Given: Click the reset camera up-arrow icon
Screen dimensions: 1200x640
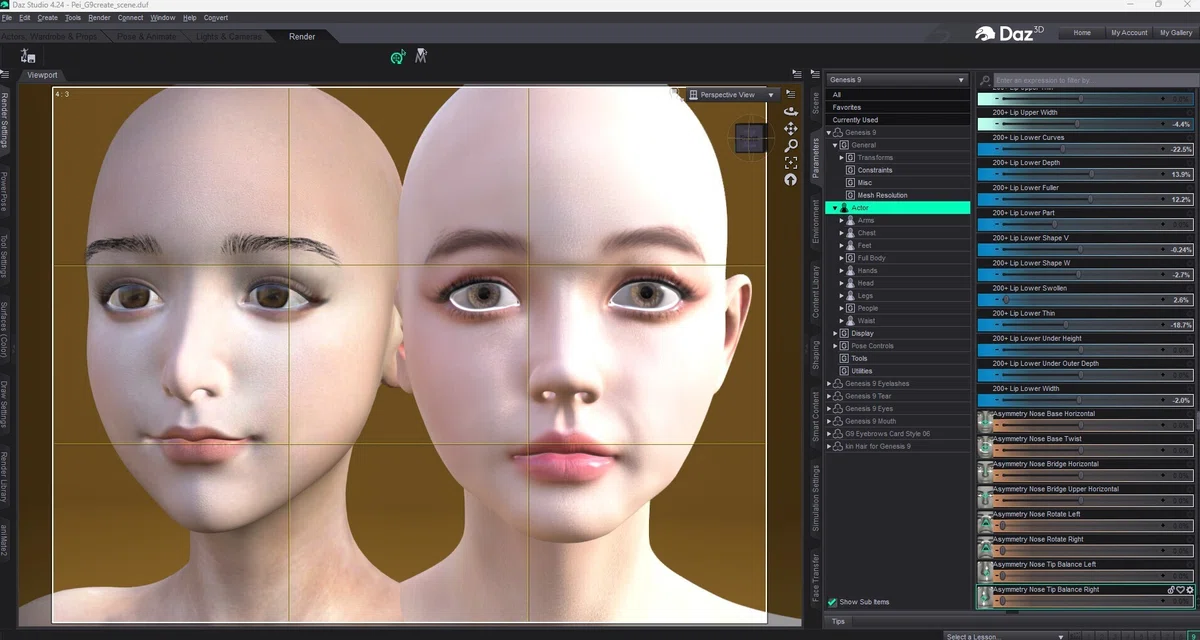Looking at the screenshot, I should click(790, 180).
